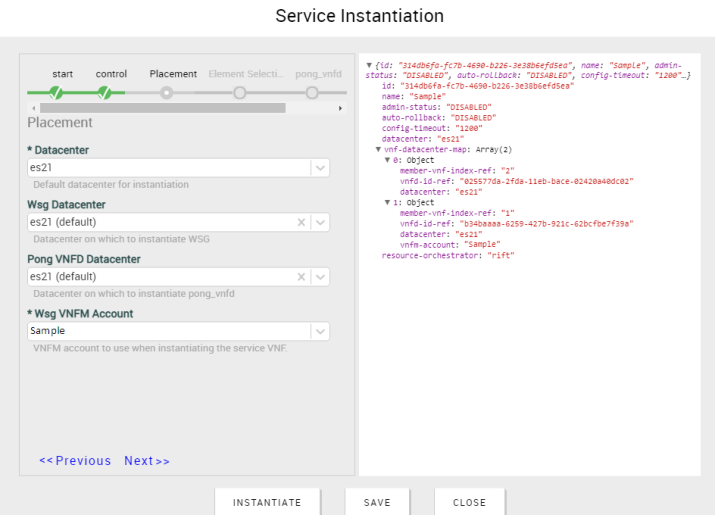Viewport: 715px width, 515px height.
Task: Go to the pong_vnfd step circle
Action: (x=312, y=93)
